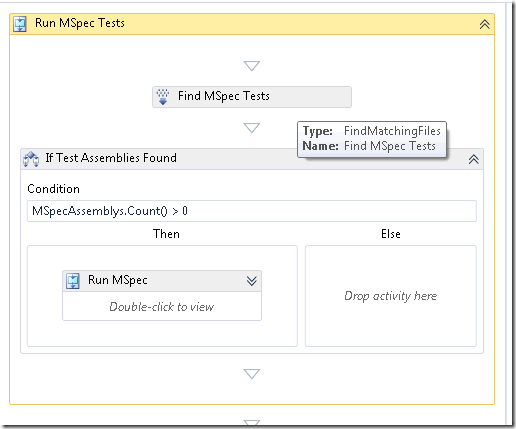
Task: Click the Double-click to view text
Action: 162,307
